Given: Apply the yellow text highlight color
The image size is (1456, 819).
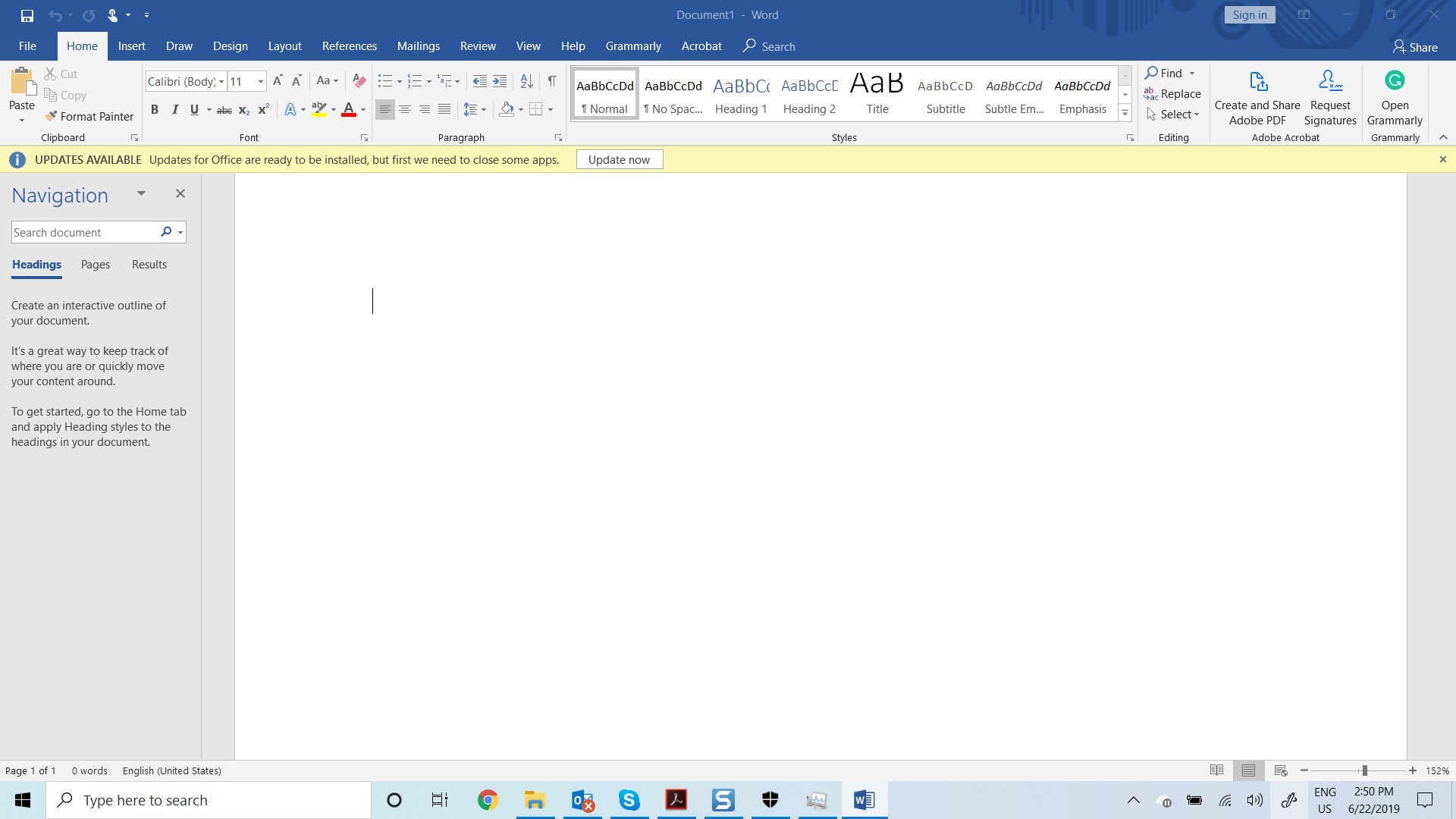Looking at the screenshot, I should tap(319, 110).
